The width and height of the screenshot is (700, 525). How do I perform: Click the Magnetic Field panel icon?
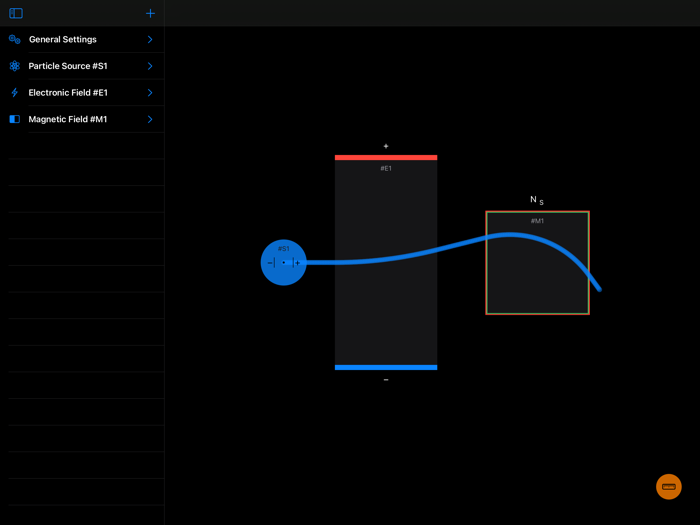[15, 119]
